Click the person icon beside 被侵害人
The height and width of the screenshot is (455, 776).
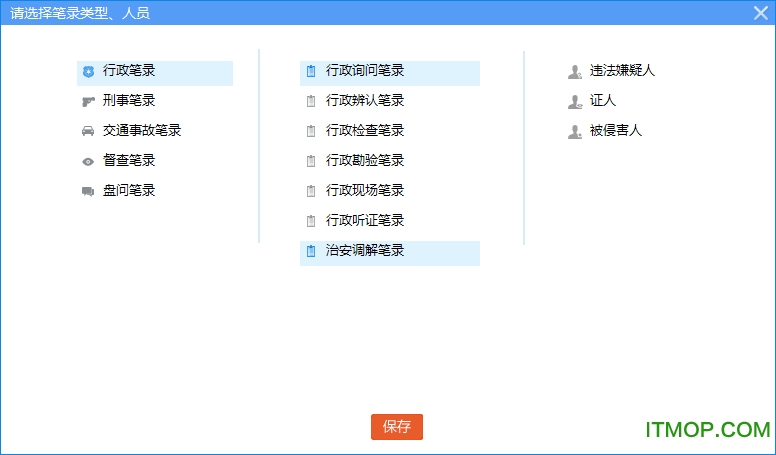tap(574, 132)
